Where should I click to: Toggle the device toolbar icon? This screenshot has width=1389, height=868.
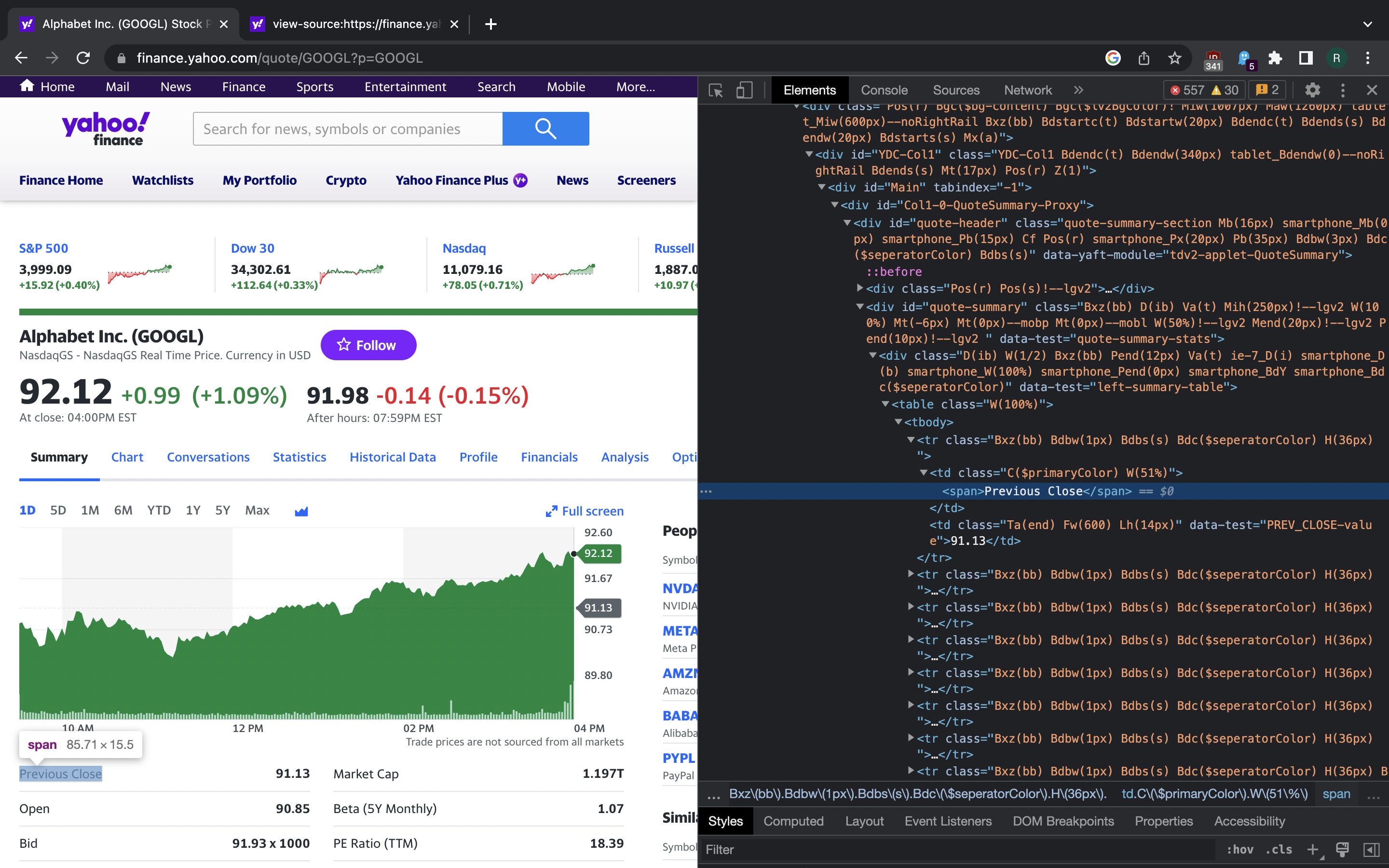point(744,90)
